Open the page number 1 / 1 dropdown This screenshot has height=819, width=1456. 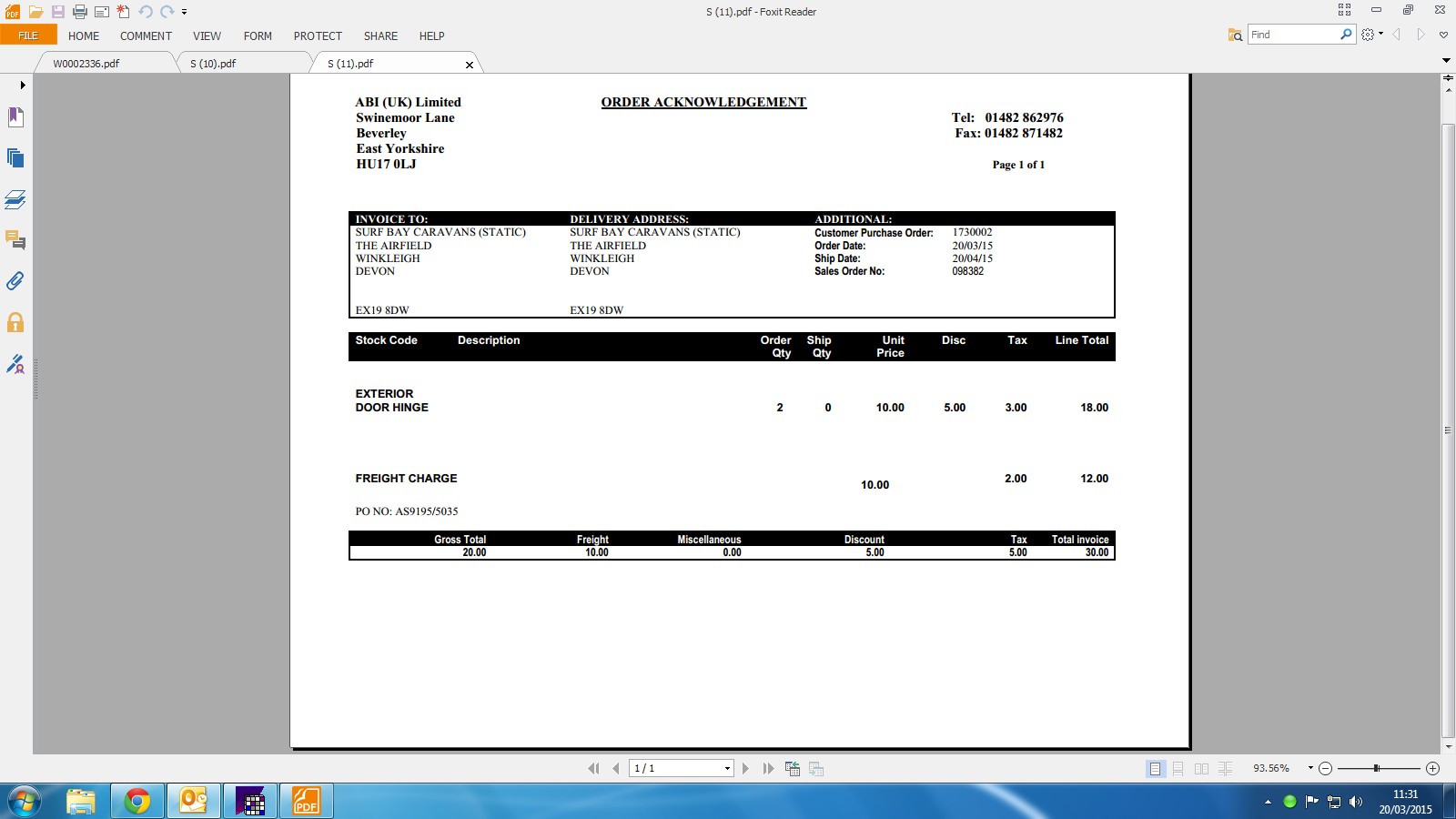coord(727,769)
